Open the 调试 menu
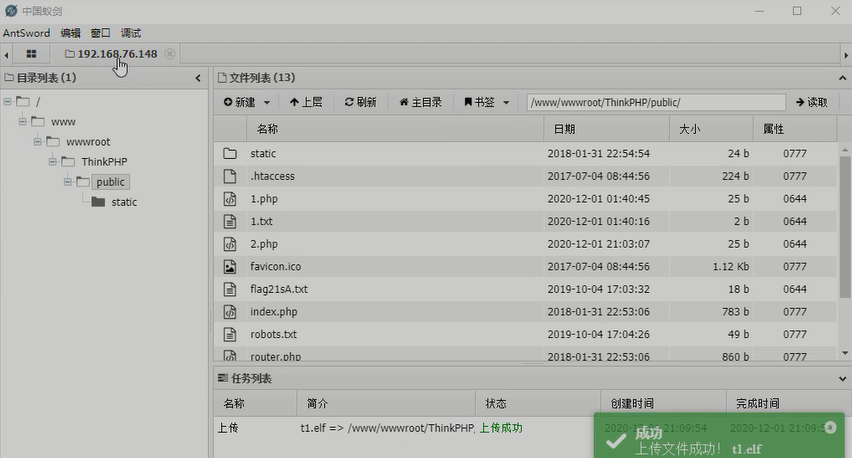Screen dimensions: 852x458 click(130, 33)
